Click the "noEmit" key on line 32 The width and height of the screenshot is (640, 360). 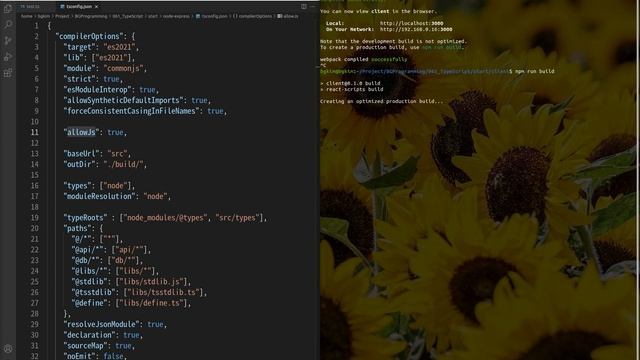[x=79, y=356]
